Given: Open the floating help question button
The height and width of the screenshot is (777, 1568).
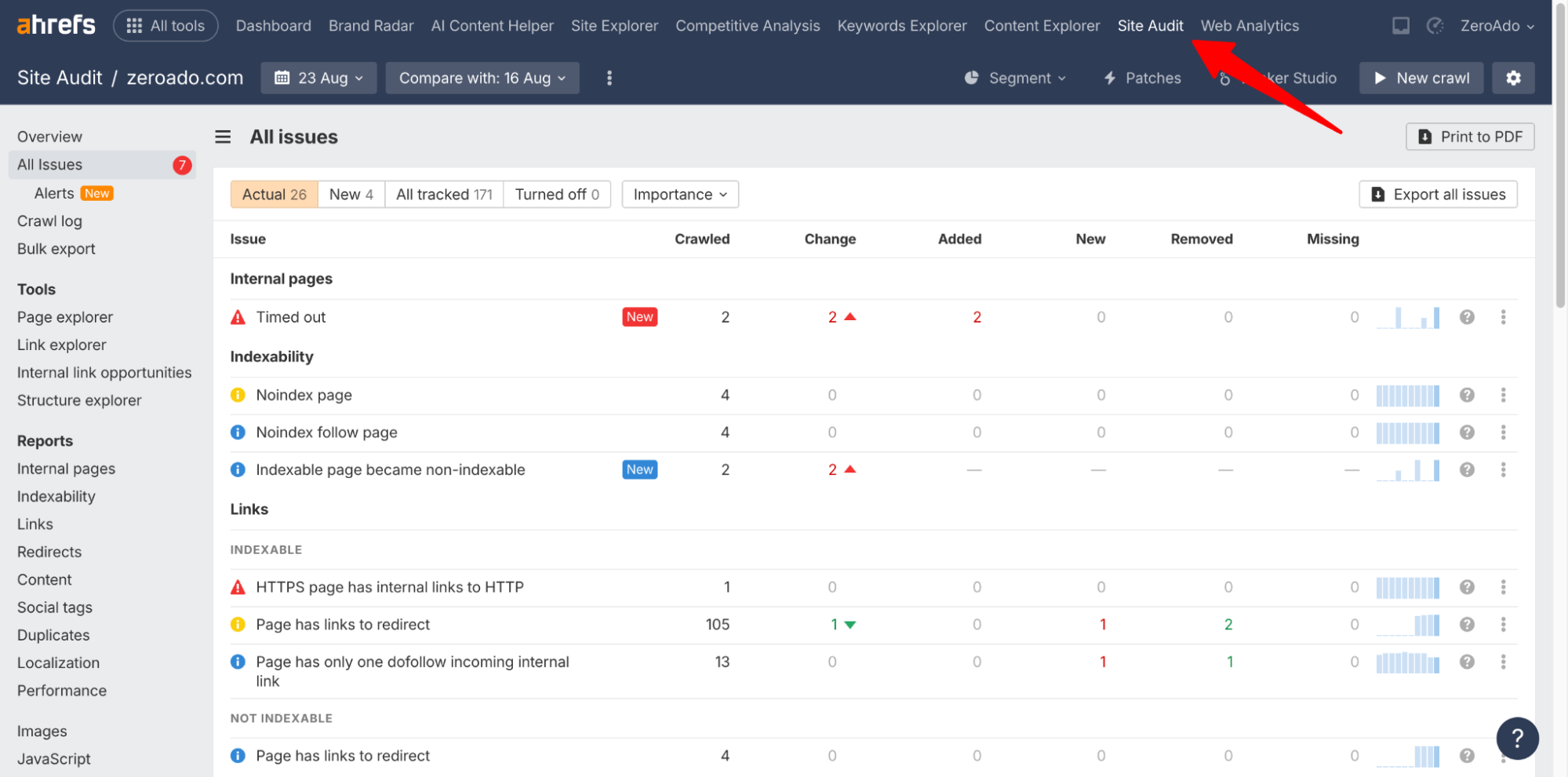Looking at the screenshot, I should click(1517, 738).
